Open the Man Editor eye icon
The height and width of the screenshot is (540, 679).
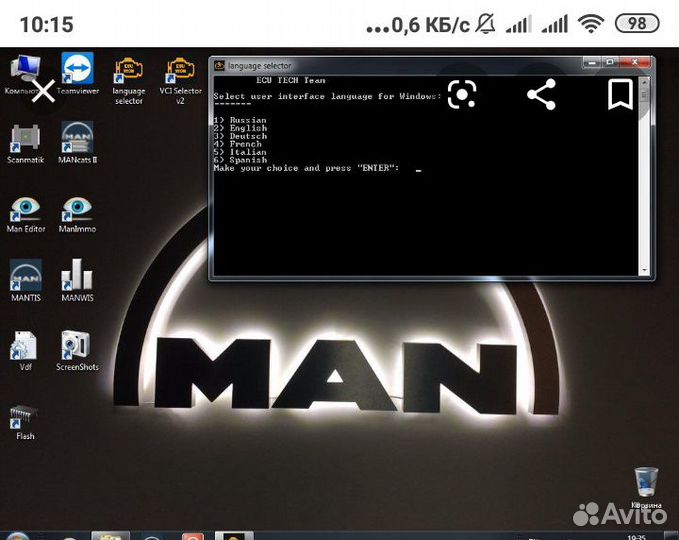[26, 215]
